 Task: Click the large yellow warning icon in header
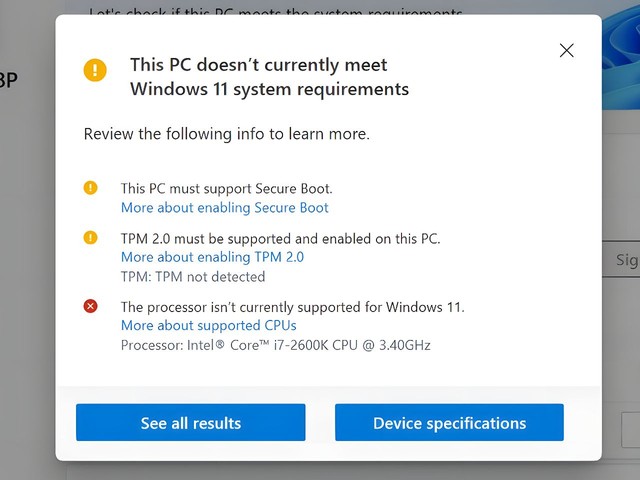coord(94,69)
